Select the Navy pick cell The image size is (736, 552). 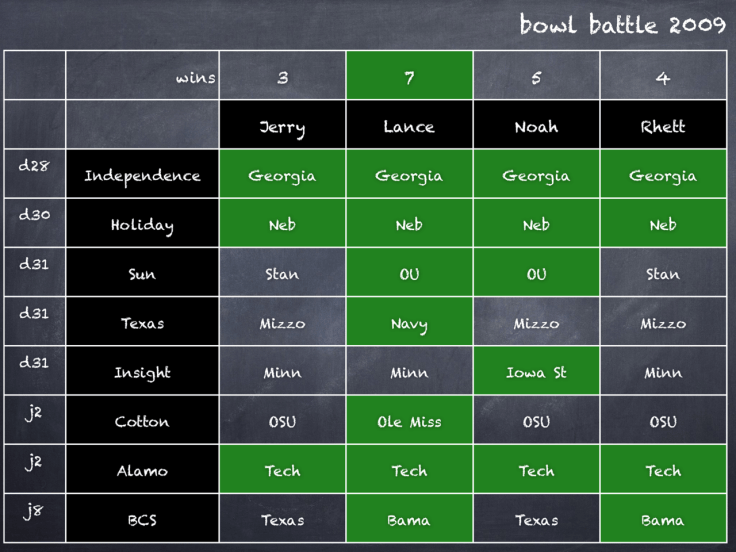(x=409, y=322)
